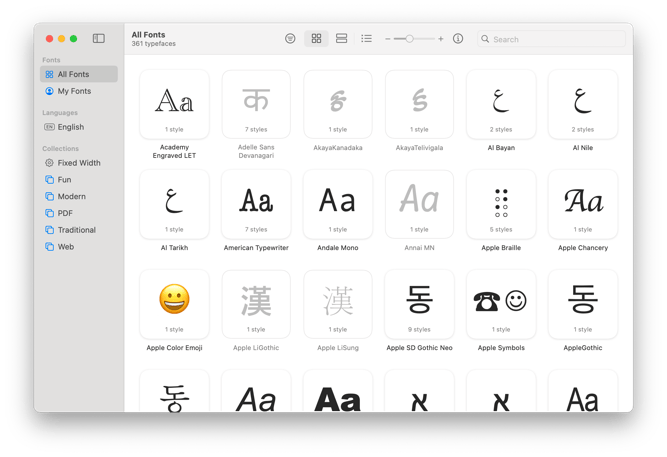Viewport: 667px width, 457px height.
Task: Adjust the preview size slider knob
Action: 409,39
